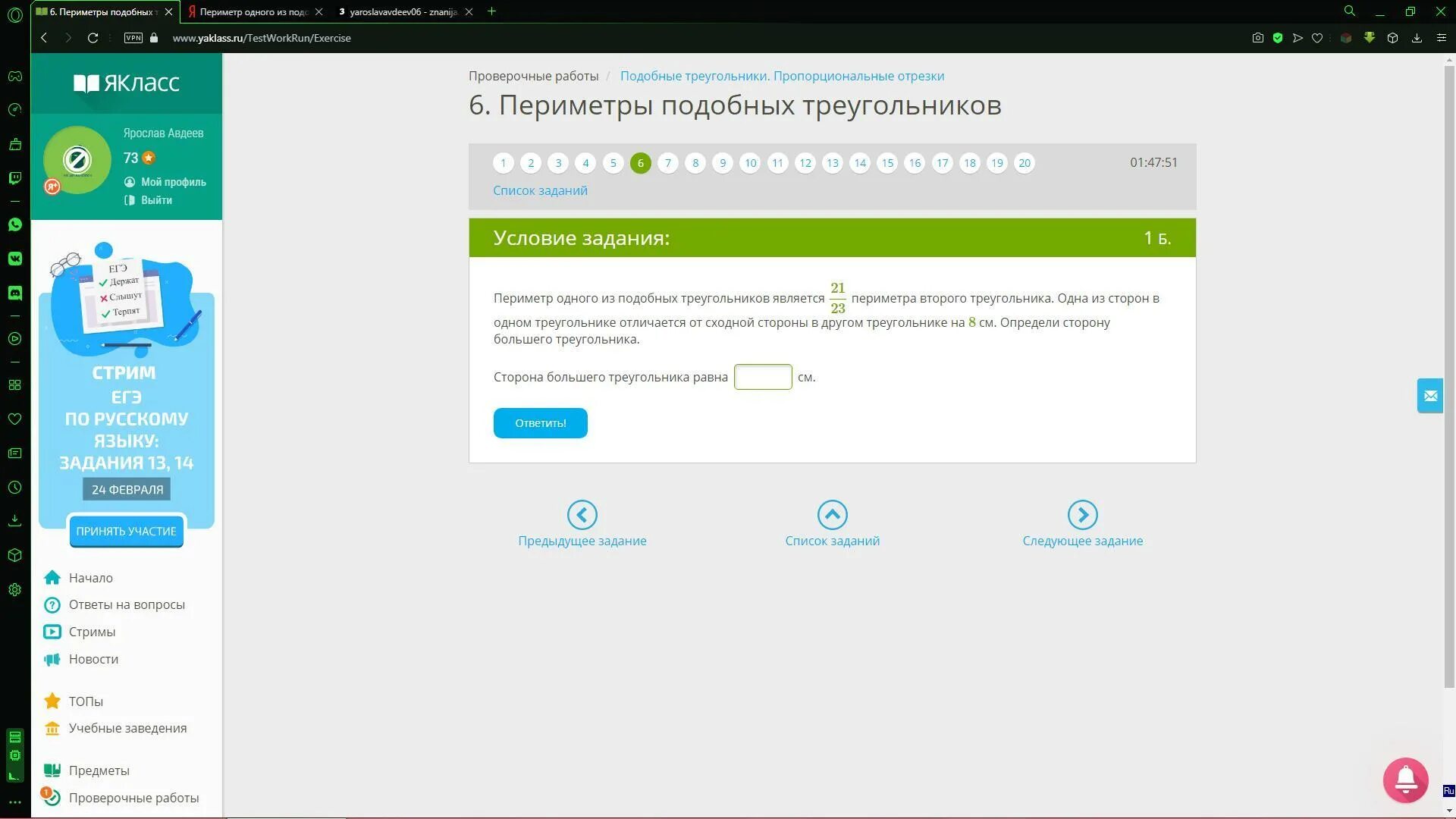Go to the previous task arrow
Image resolution: width=1456 pixels, height=819 pixels.
coord(582,515)
